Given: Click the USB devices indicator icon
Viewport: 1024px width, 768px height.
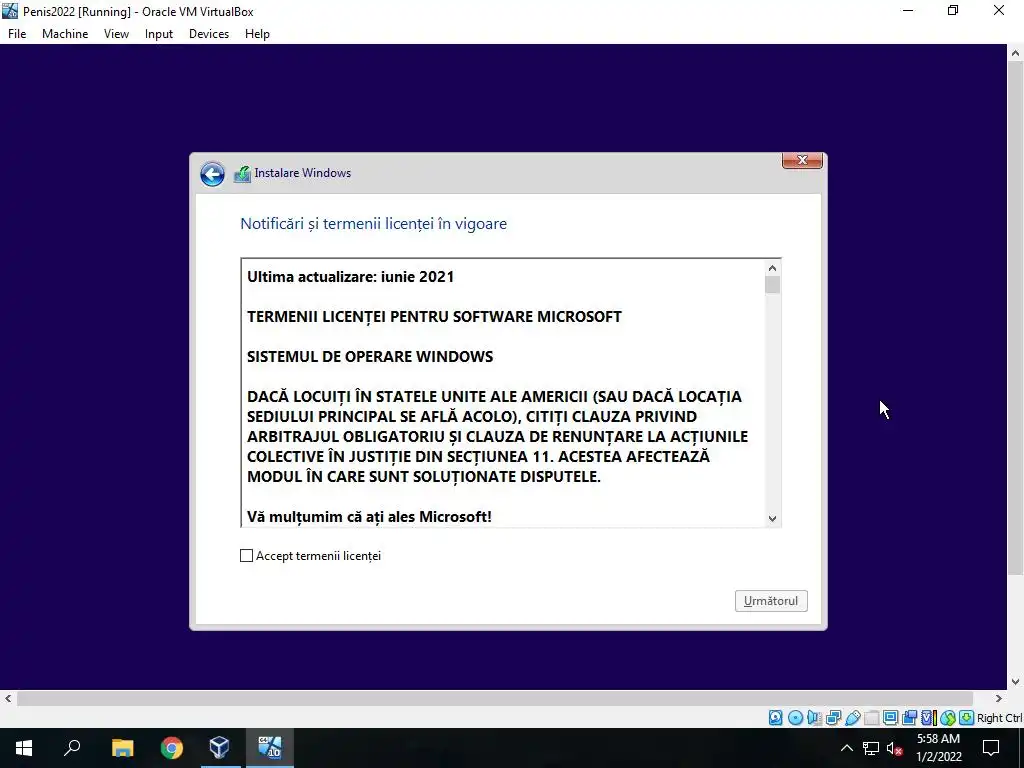Looking at the screenshot, I should pos(852,718).
